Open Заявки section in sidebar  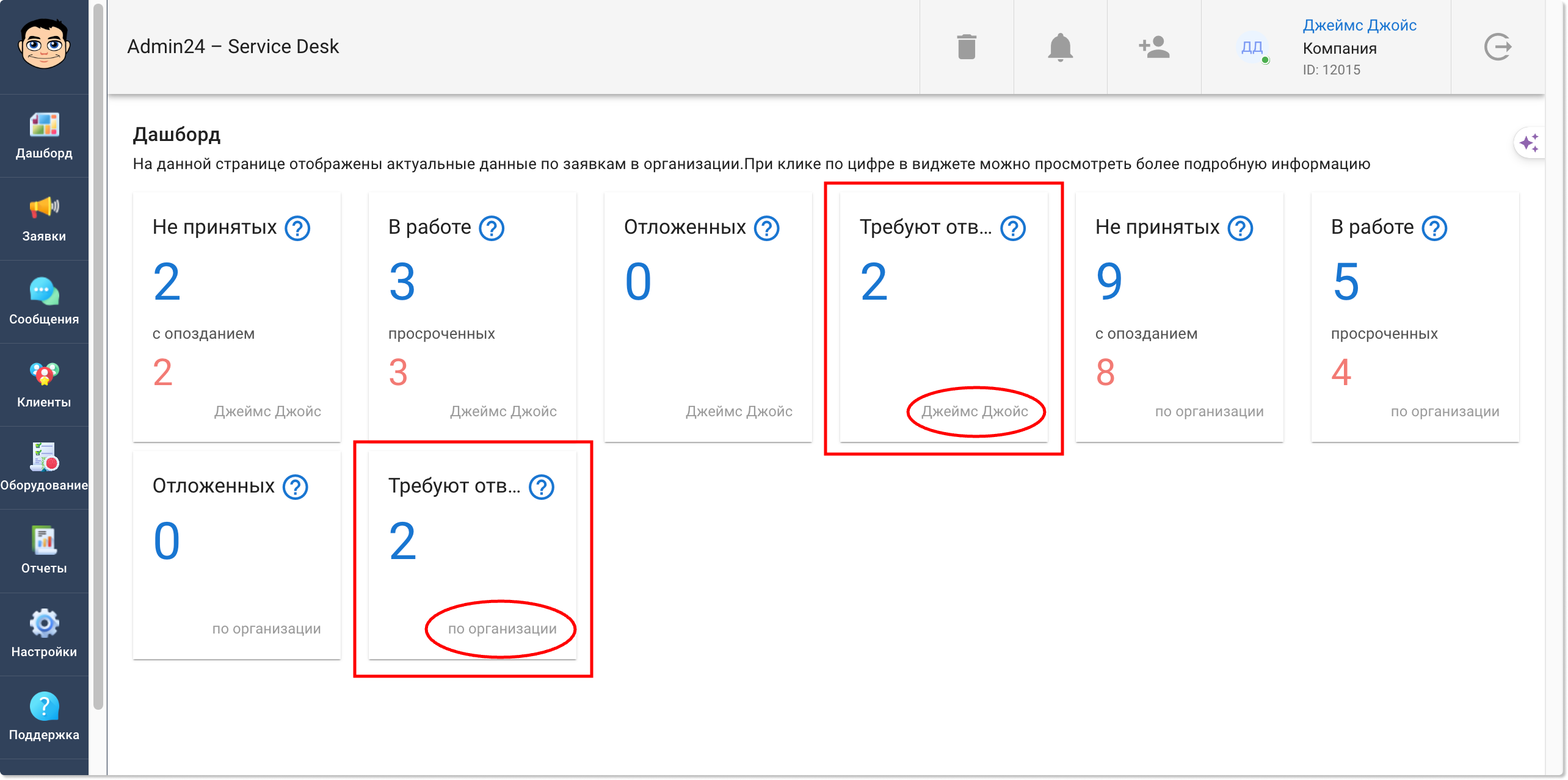(x=44, y=218)
